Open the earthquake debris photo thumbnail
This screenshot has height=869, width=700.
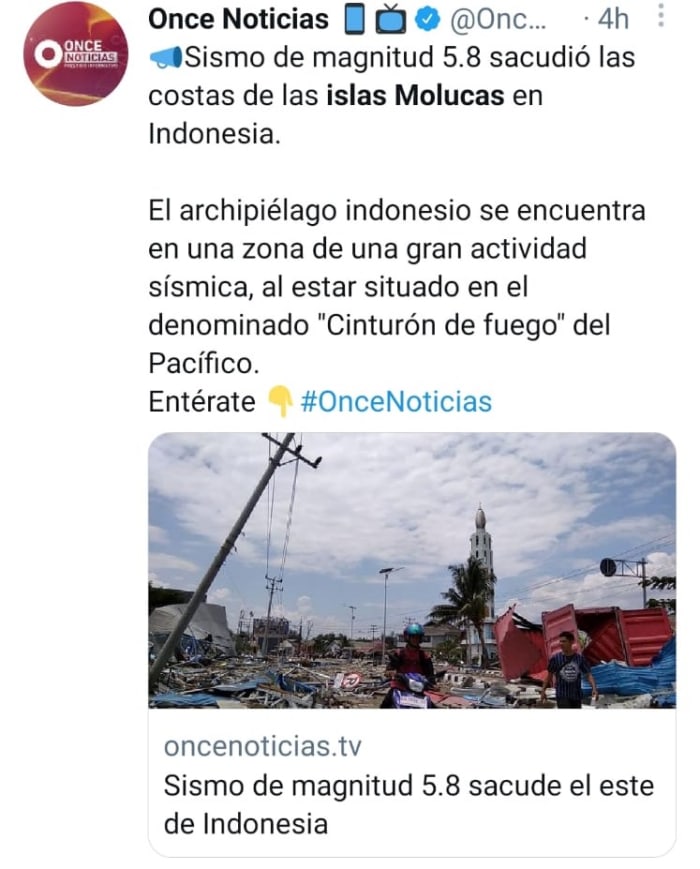pos(412,570)
